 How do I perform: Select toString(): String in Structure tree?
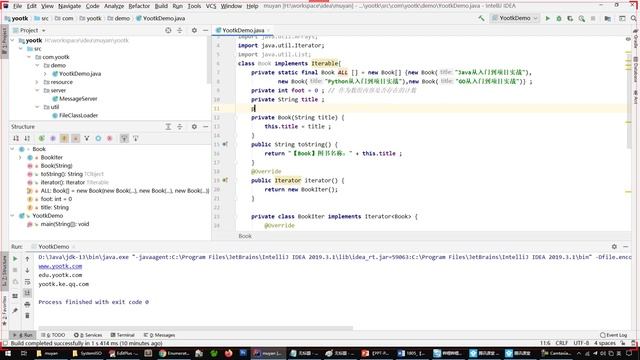pyautogui.click(x=61, y=174)
